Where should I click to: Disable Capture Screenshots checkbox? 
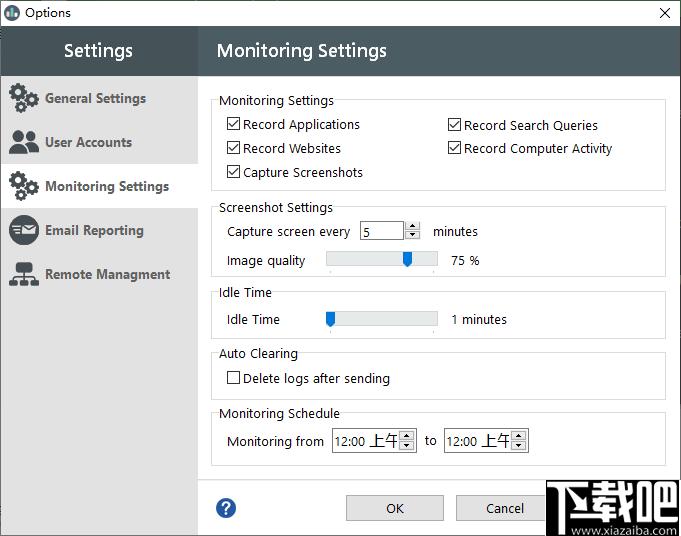click(233, 172)
